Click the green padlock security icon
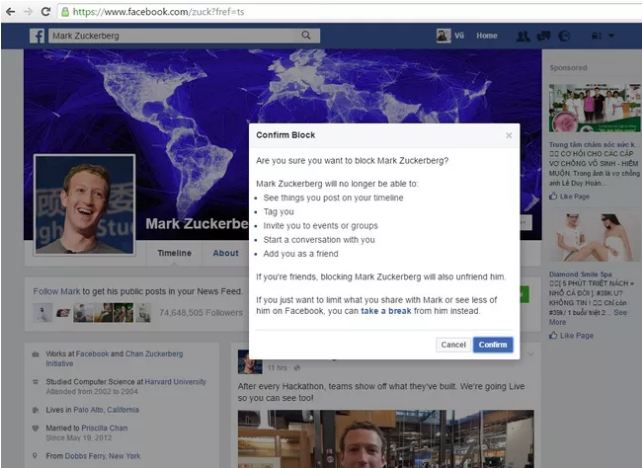Image resolution: width=642 pixels, height=468 pixels. pyautogui.click(x=65, y=12)
